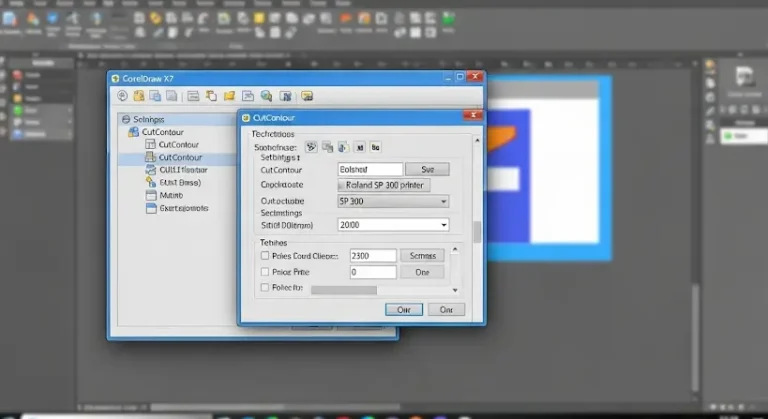Click the first icon beside the Ssobofnase label
This screenshot has width=768, height=419.
[311, 147]
